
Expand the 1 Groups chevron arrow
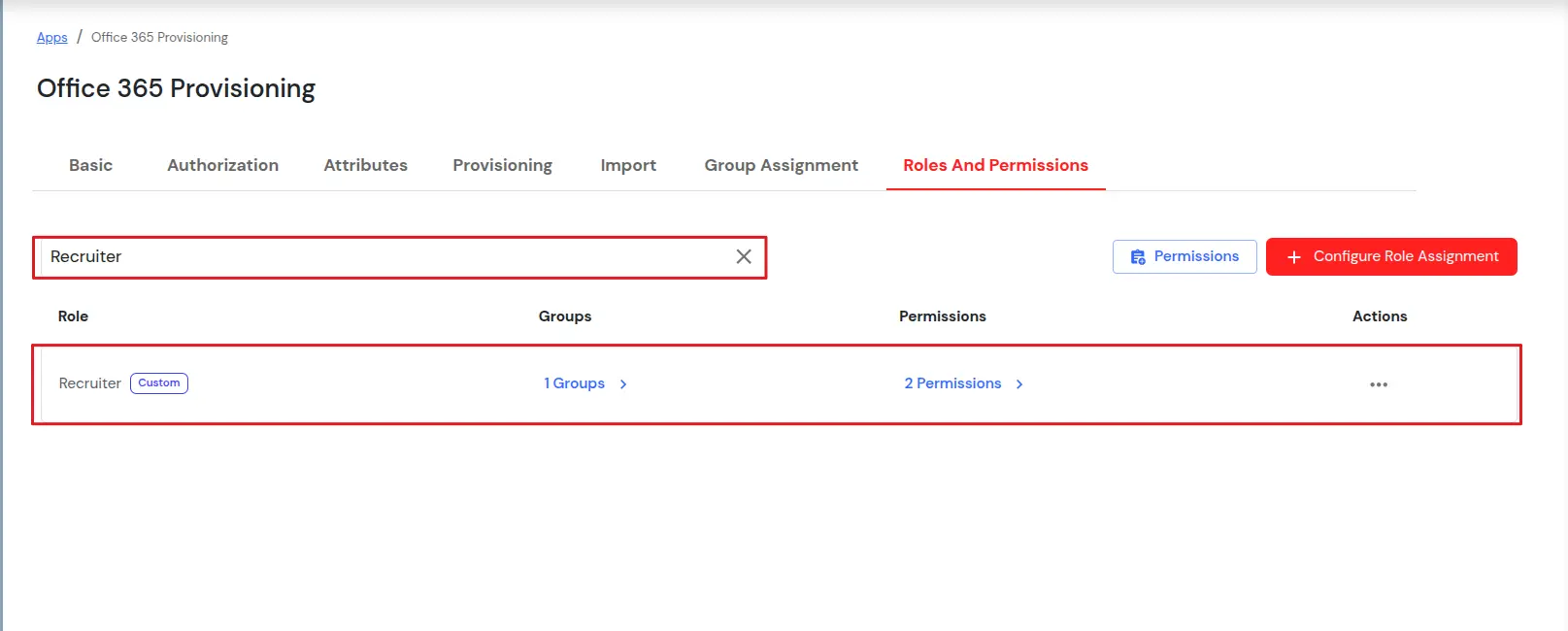pyautogui.click(x=623, y=384)
